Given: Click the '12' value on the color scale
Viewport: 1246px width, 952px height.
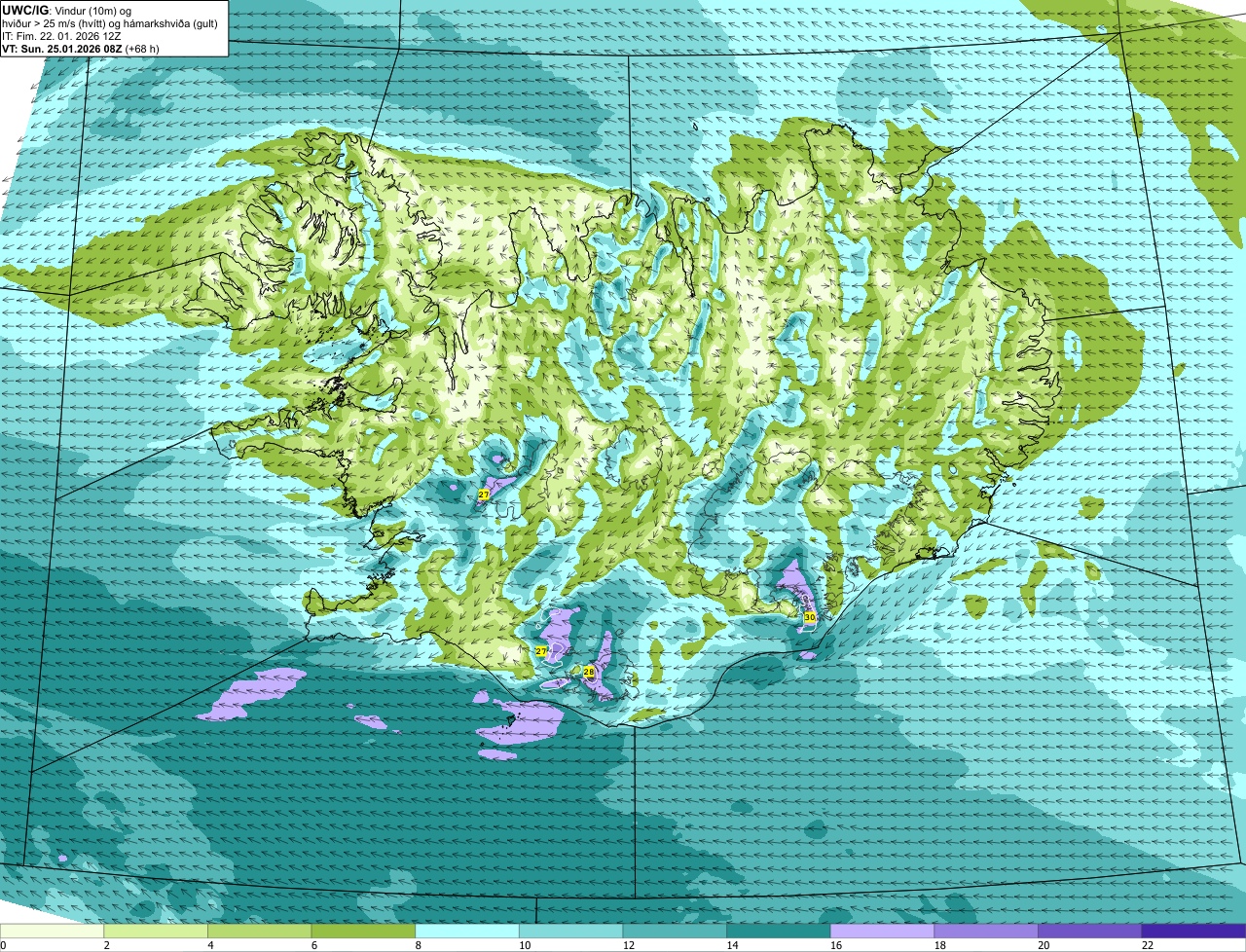Looking at the screenshot, I should 628,945.
